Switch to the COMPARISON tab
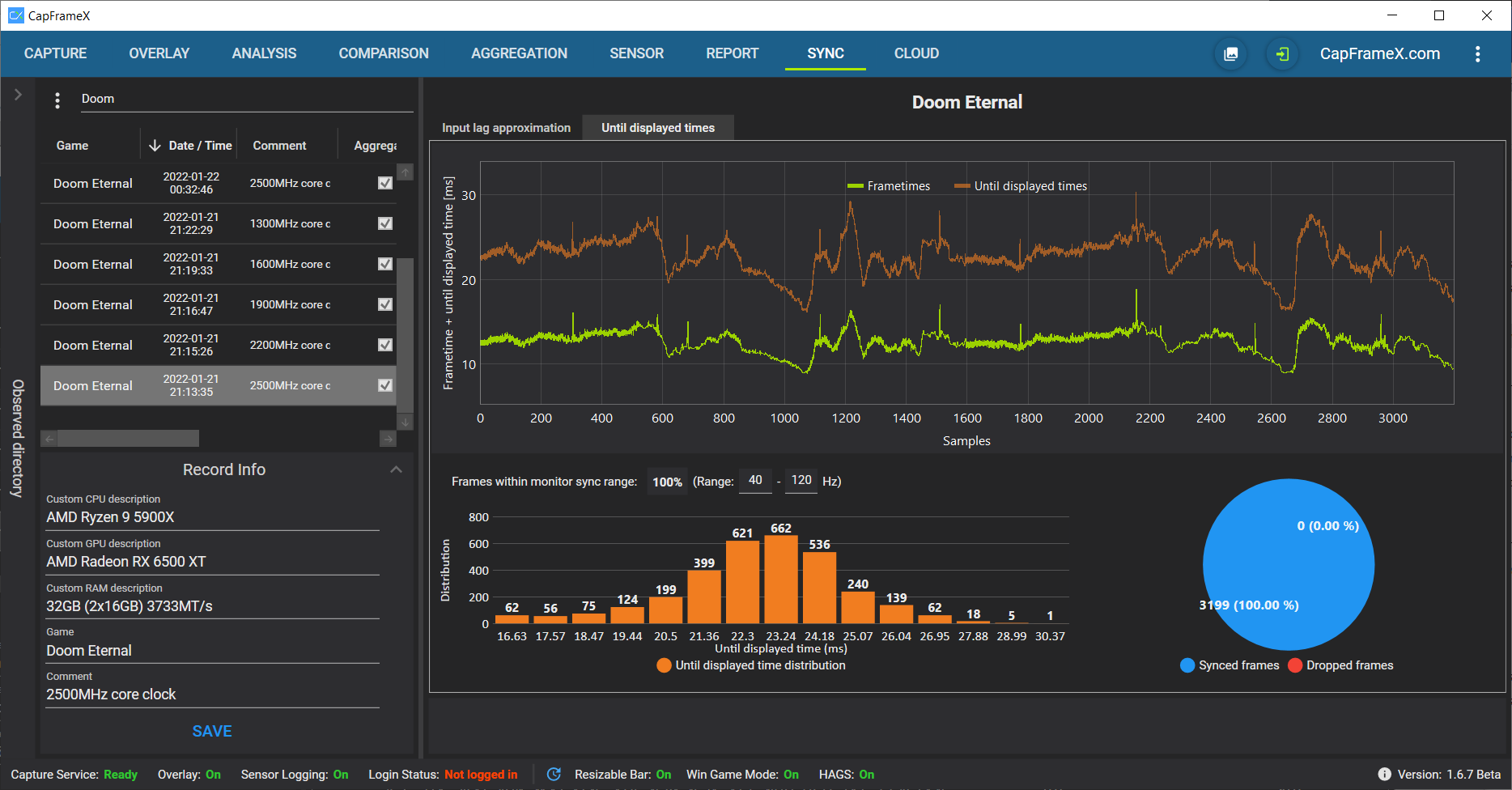The image size is (1512, 790). 384,53
